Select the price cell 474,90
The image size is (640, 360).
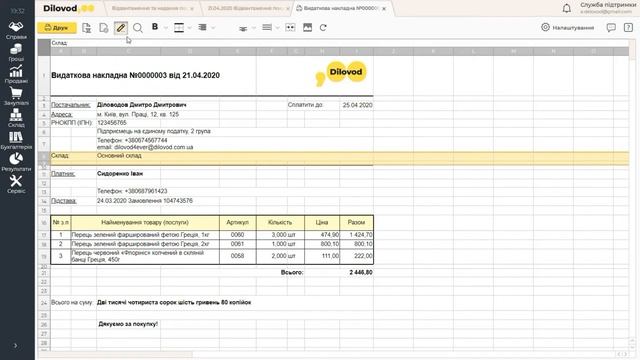coord(322,235)
